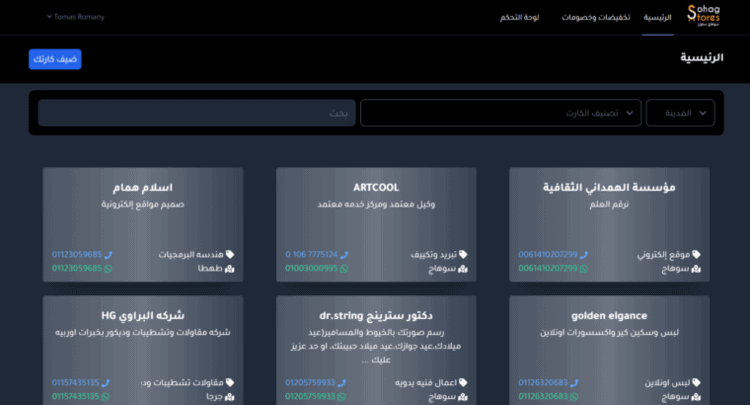Image resolution: width=750 pixels, height=405 pixels.
Task: Click the ضيف كارتك button
Action: (55, 59)
